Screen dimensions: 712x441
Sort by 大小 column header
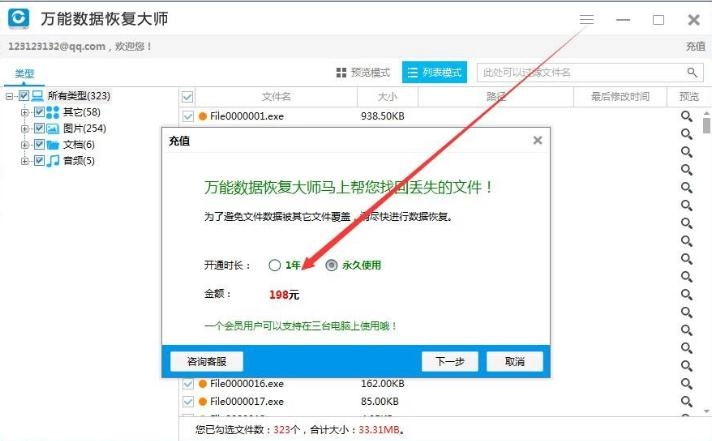387,97
